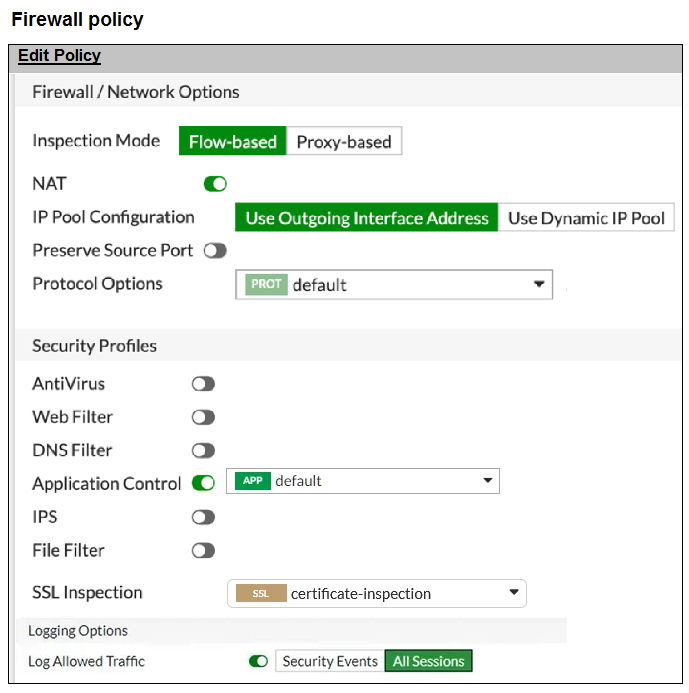Choose Security Events logging option
The width and height of the screenshot is (689, 693).
(330, 661)
